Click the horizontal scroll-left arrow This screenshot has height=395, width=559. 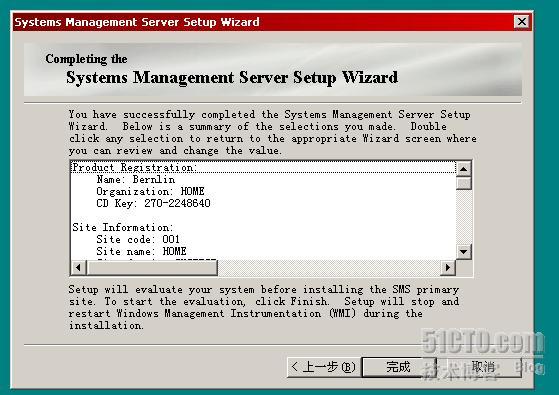tap(79, 267)
